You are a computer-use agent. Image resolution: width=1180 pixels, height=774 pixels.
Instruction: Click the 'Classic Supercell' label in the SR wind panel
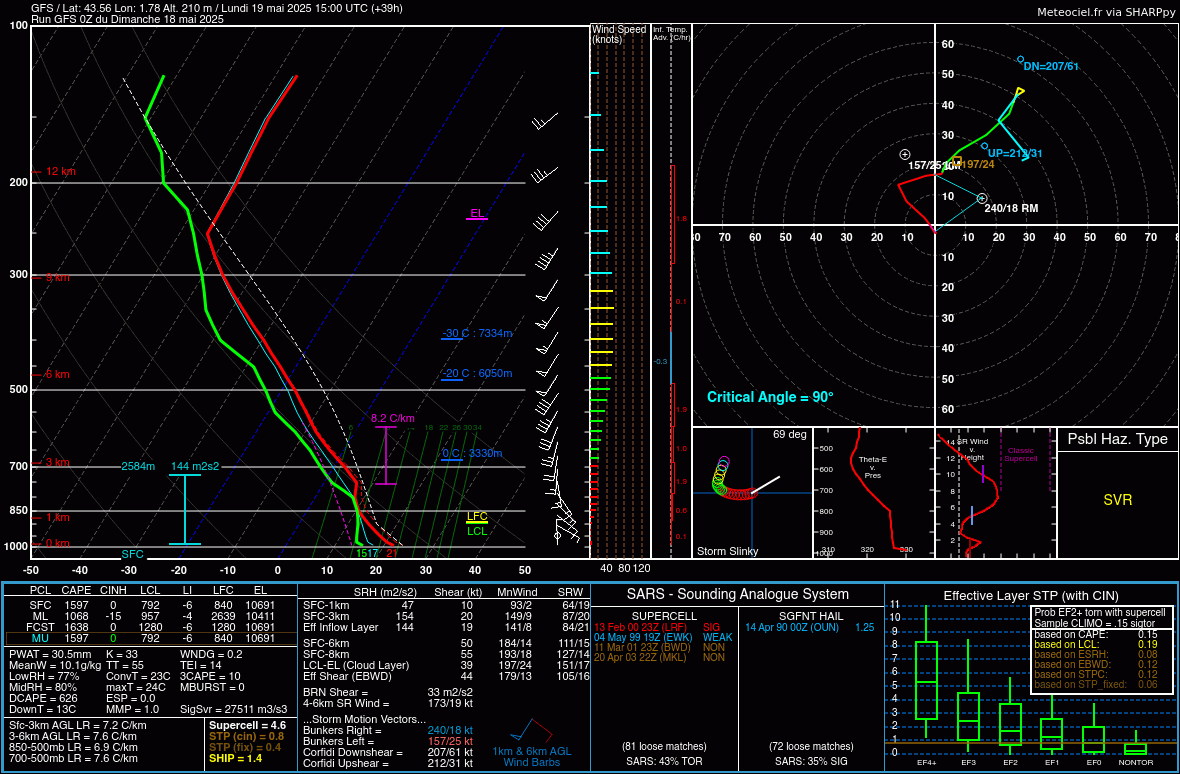click(x=1020, y=454)
